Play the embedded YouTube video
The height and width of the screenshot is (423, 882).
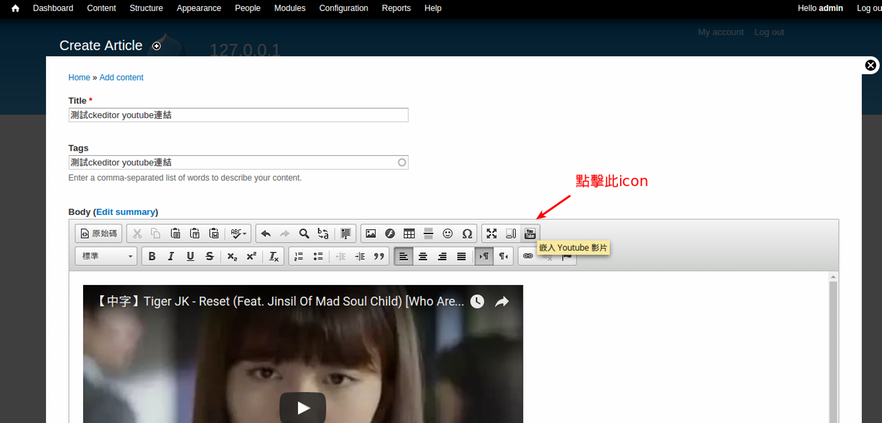click(x=303, y=408)
